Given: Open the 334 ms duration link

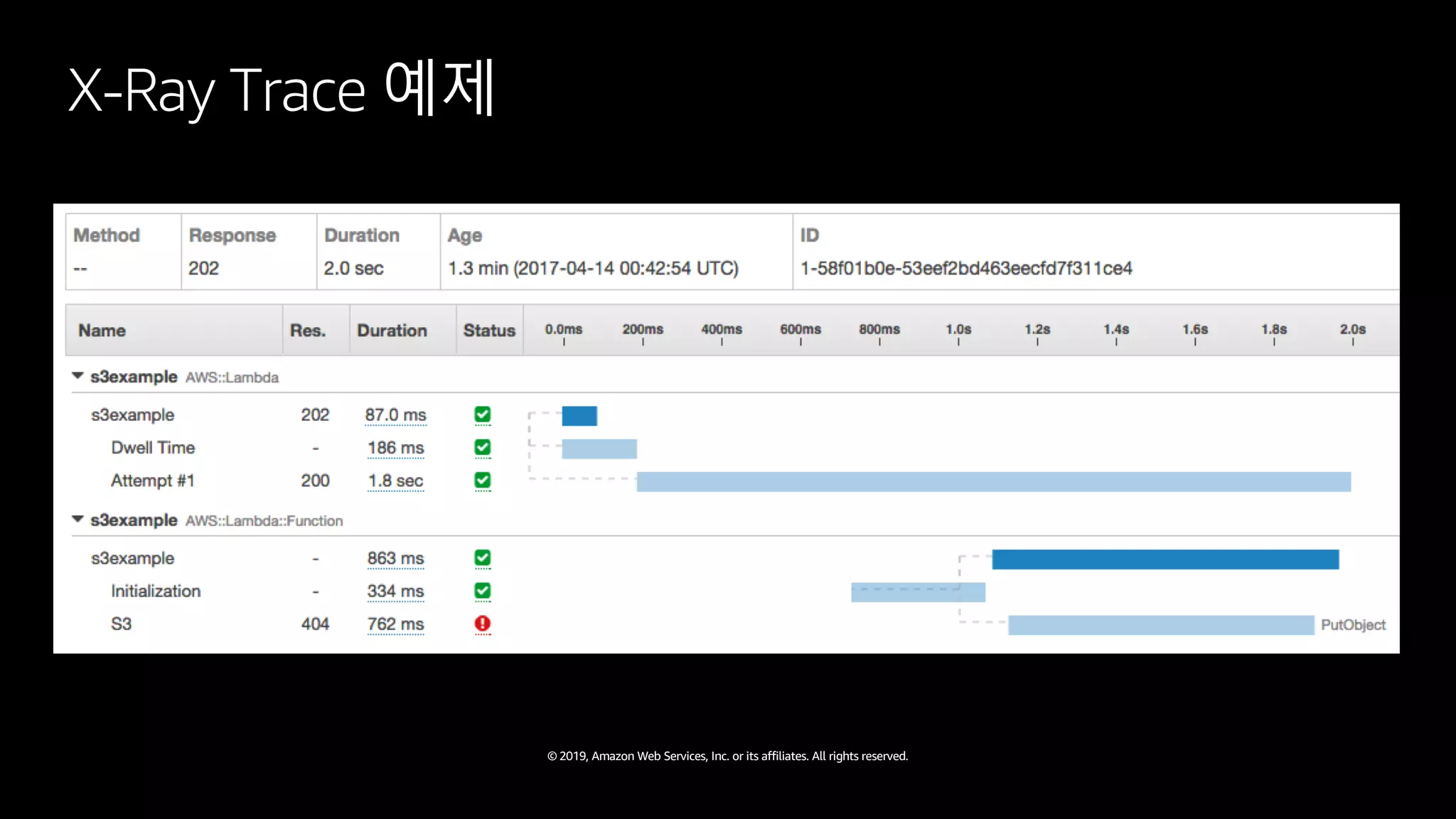Looking at the screenshot, I should click(x=395, y=591).
